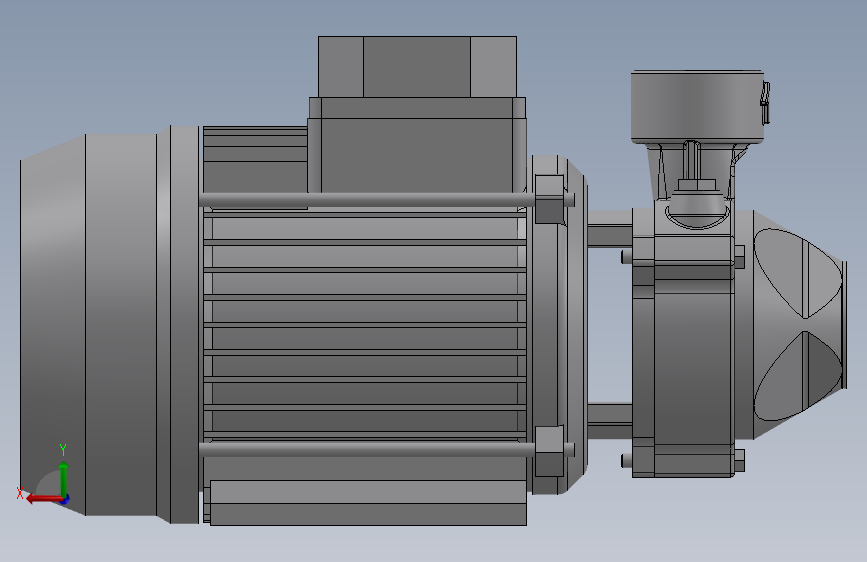Select the conical inlet port on the right
This screenshot has width=867, height=562.
799,325
